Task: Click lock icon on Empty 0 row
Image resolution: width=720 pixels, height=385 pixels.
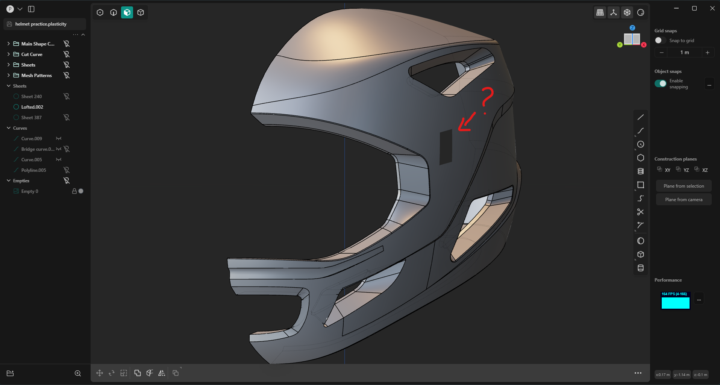Action: [x=74, y=191]
